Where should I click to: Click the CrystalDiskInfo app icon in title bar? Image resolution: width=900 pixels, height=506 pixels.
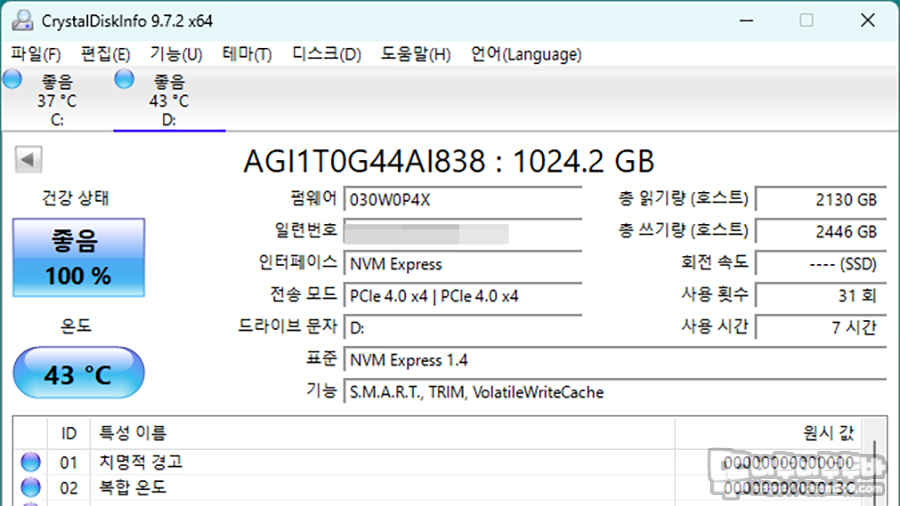22,21
